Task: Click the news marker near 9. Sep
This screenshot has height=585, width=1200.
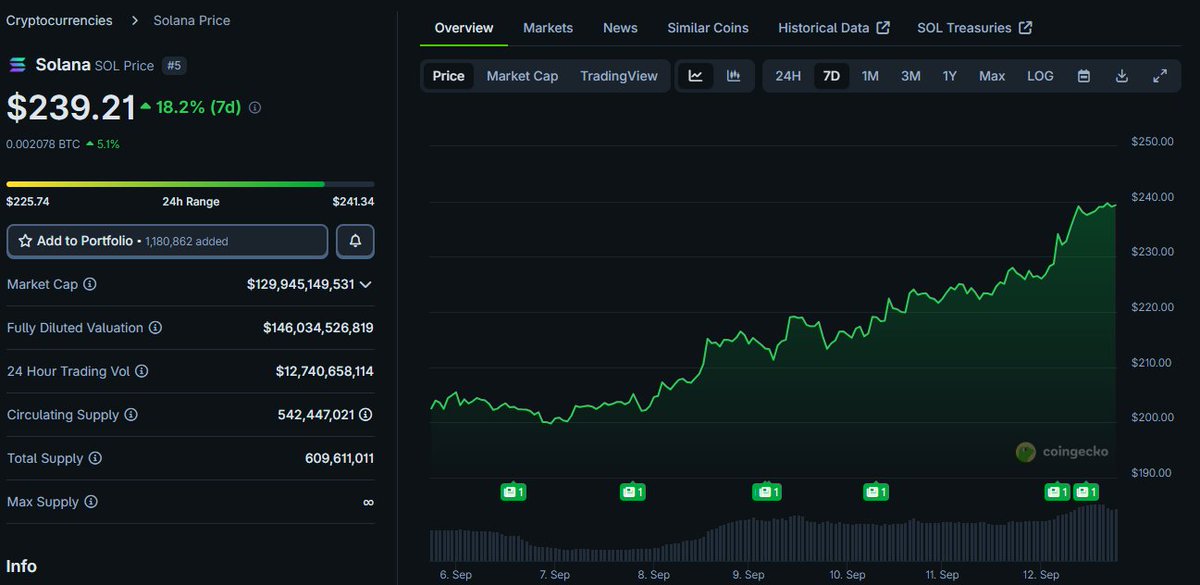Action: click(766, 491)
